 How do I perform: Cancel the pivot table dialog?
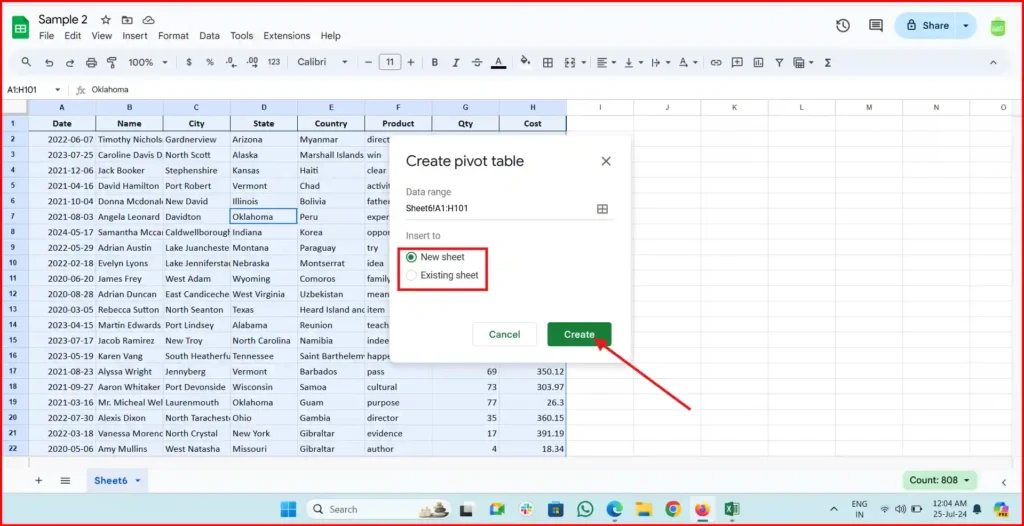504,334
